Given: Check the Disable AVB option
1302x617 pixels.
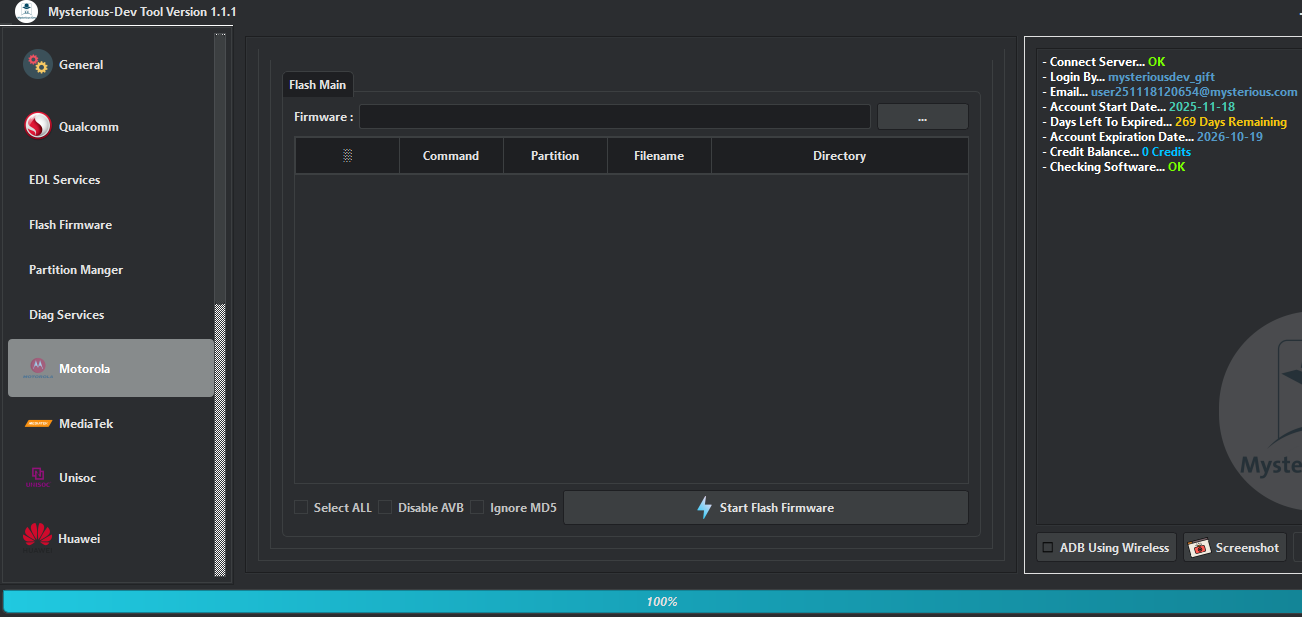Looking at the screenshot, I should coord(385,507).
